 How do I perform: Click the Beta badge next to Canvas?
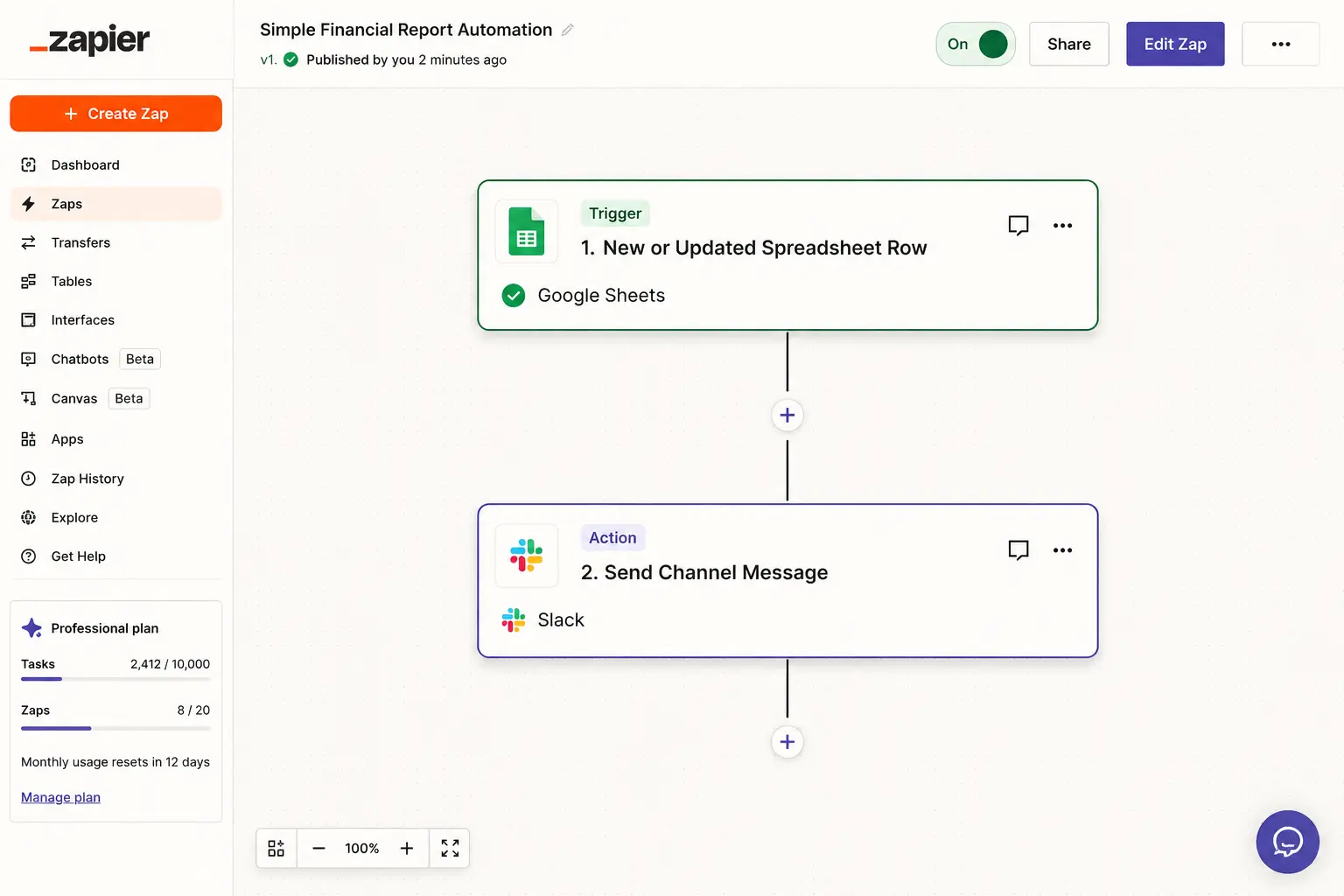pos(129,398)
